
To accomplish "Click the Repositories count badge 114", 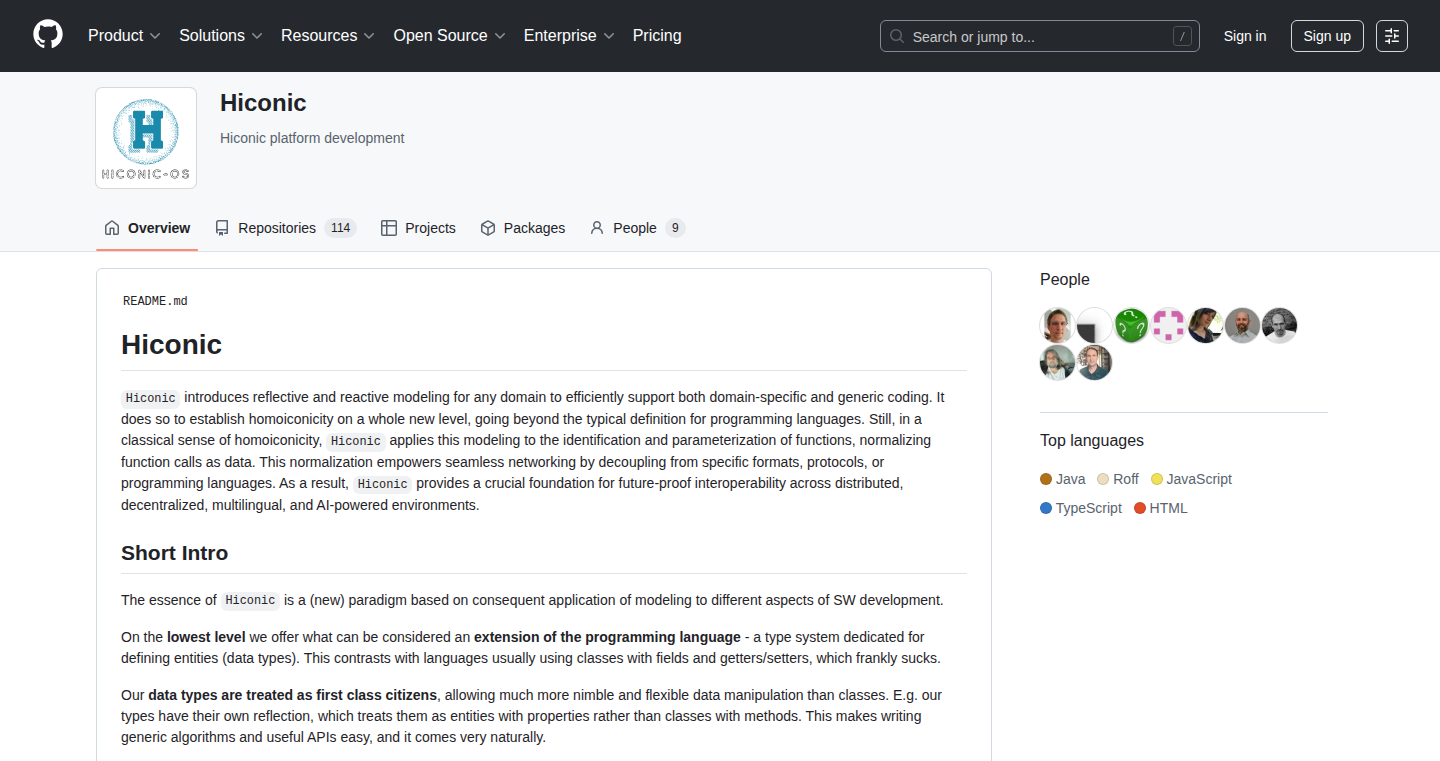I will tap(340, 228).
